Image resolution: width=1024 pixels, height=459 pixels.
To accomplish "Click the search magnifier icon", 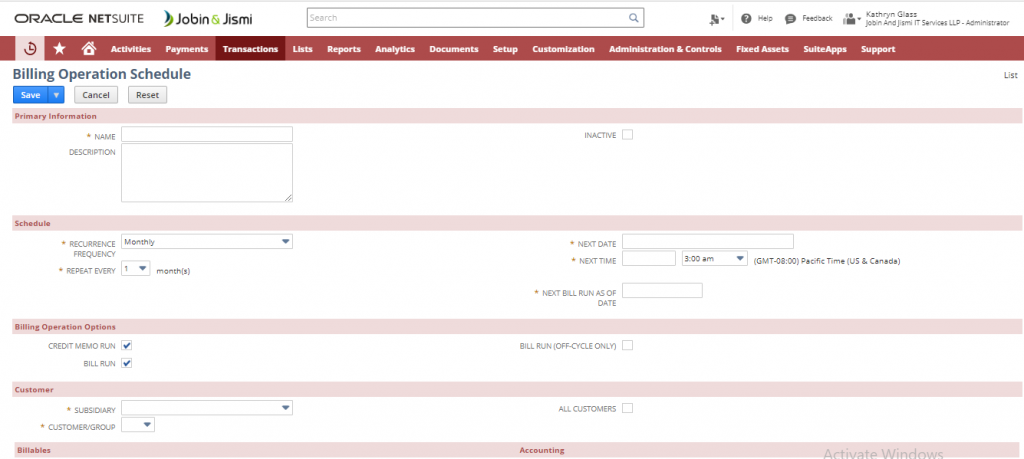I will (633, 18).
